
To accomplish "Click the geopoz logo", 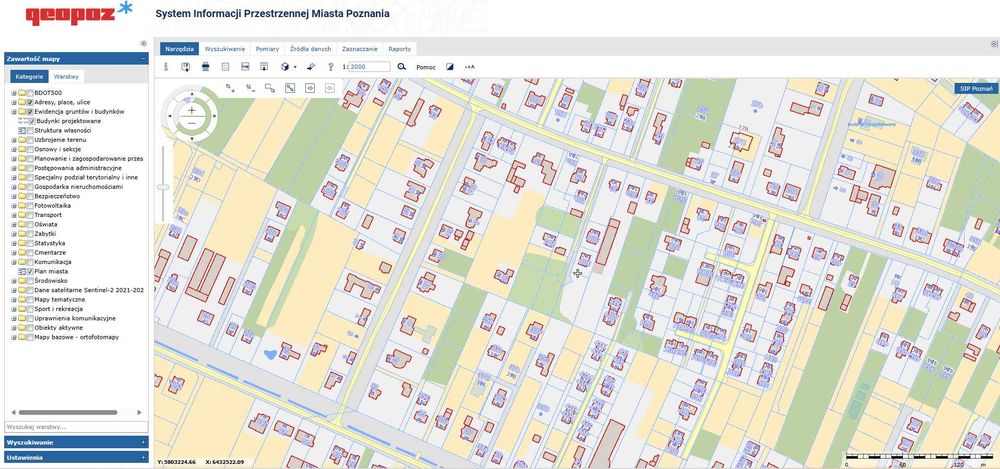I will coord(79,13).
